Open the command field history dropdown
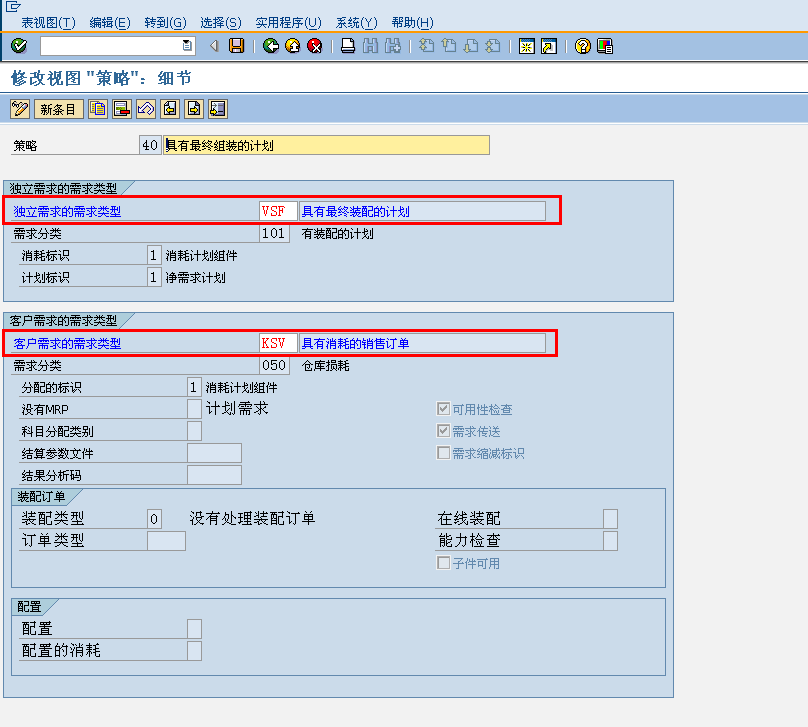 click(188, 46)
